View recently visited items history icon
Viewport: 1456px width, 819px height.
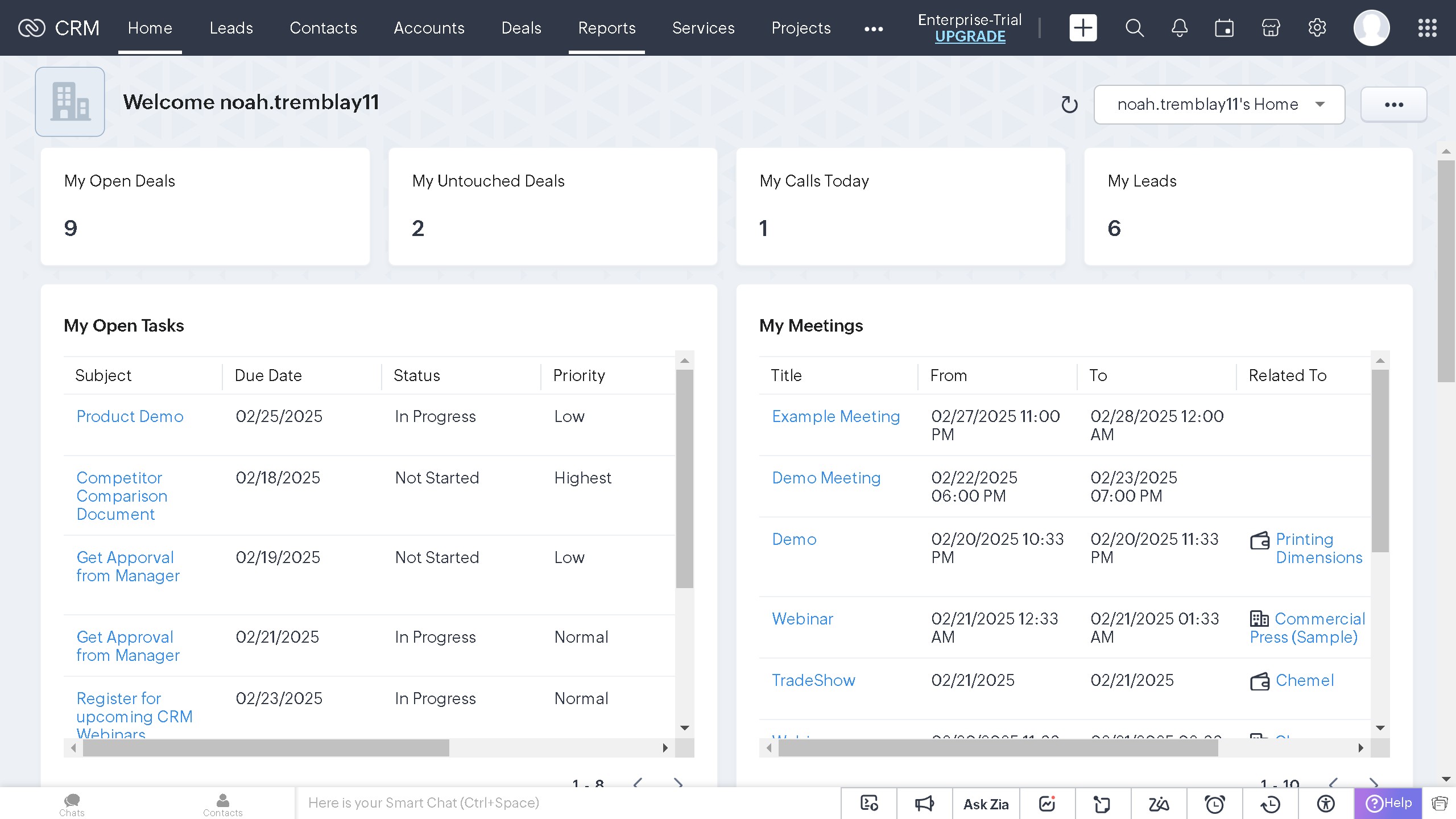click(1269, 803)
